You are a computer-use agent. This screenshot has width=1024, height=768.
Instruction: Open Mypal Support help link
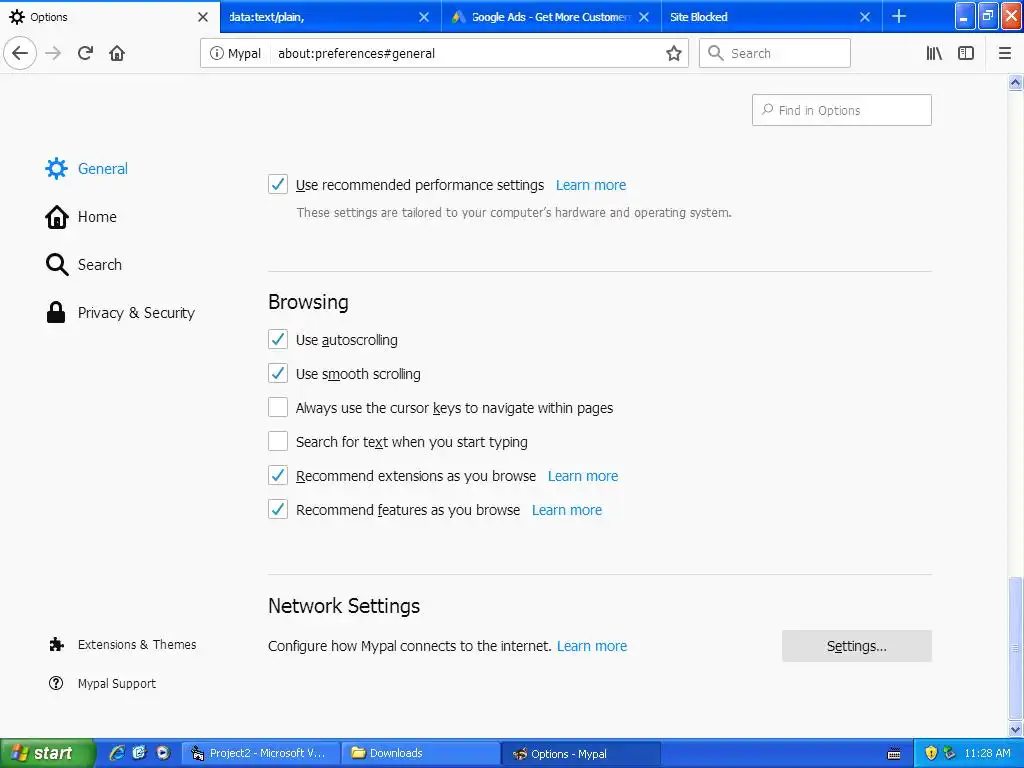102,683
